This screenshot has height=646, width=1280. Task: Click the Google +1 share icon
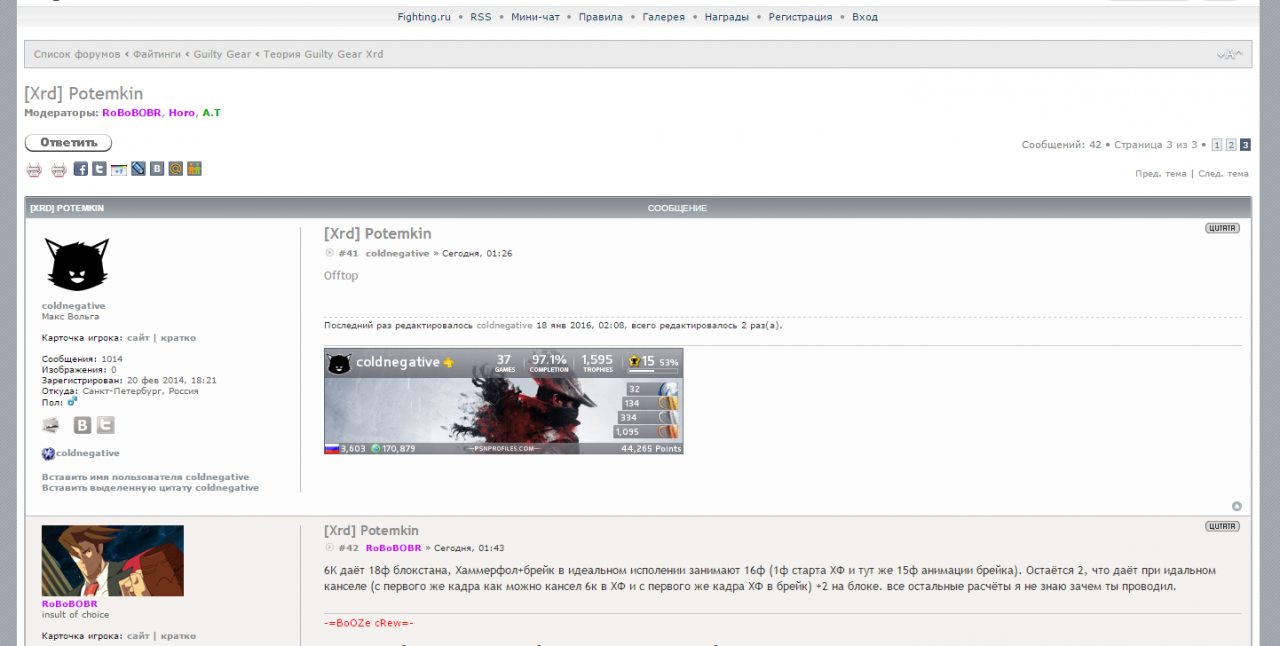click(x=119, y=169)
